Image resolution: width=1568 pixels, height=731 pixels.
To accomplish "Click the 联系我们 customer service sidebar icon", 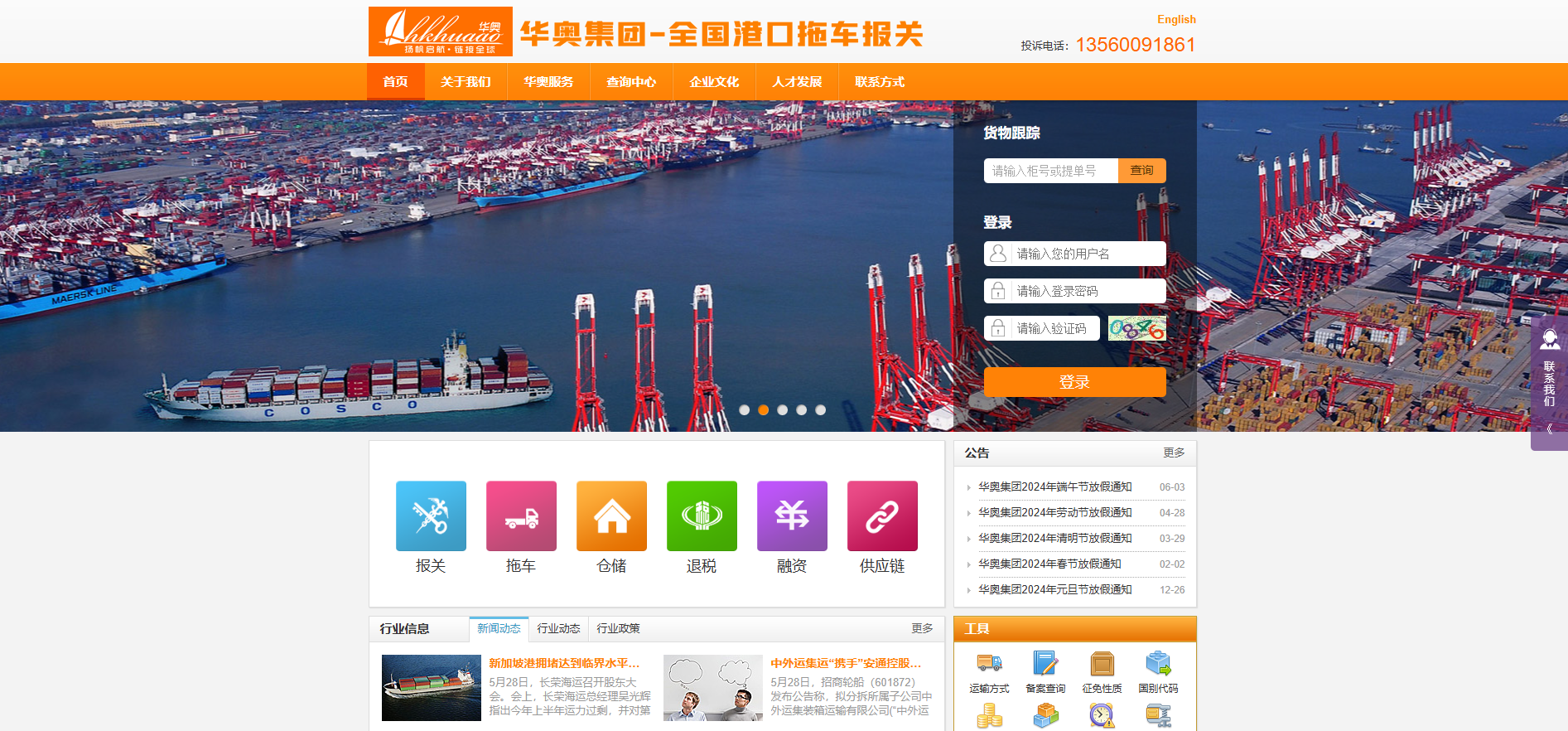I will [1550, 339].
